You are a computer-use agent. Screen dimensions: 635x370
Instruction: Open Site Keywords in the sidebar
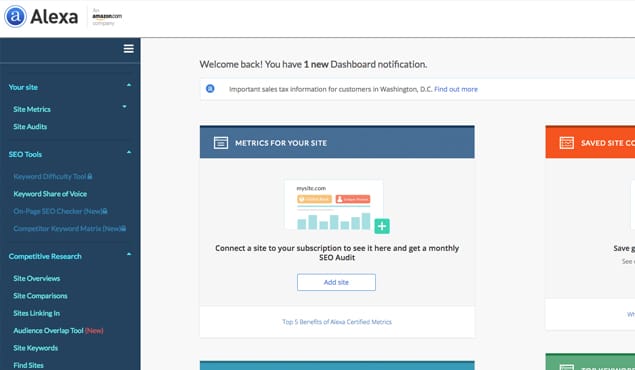coord(35,348)
